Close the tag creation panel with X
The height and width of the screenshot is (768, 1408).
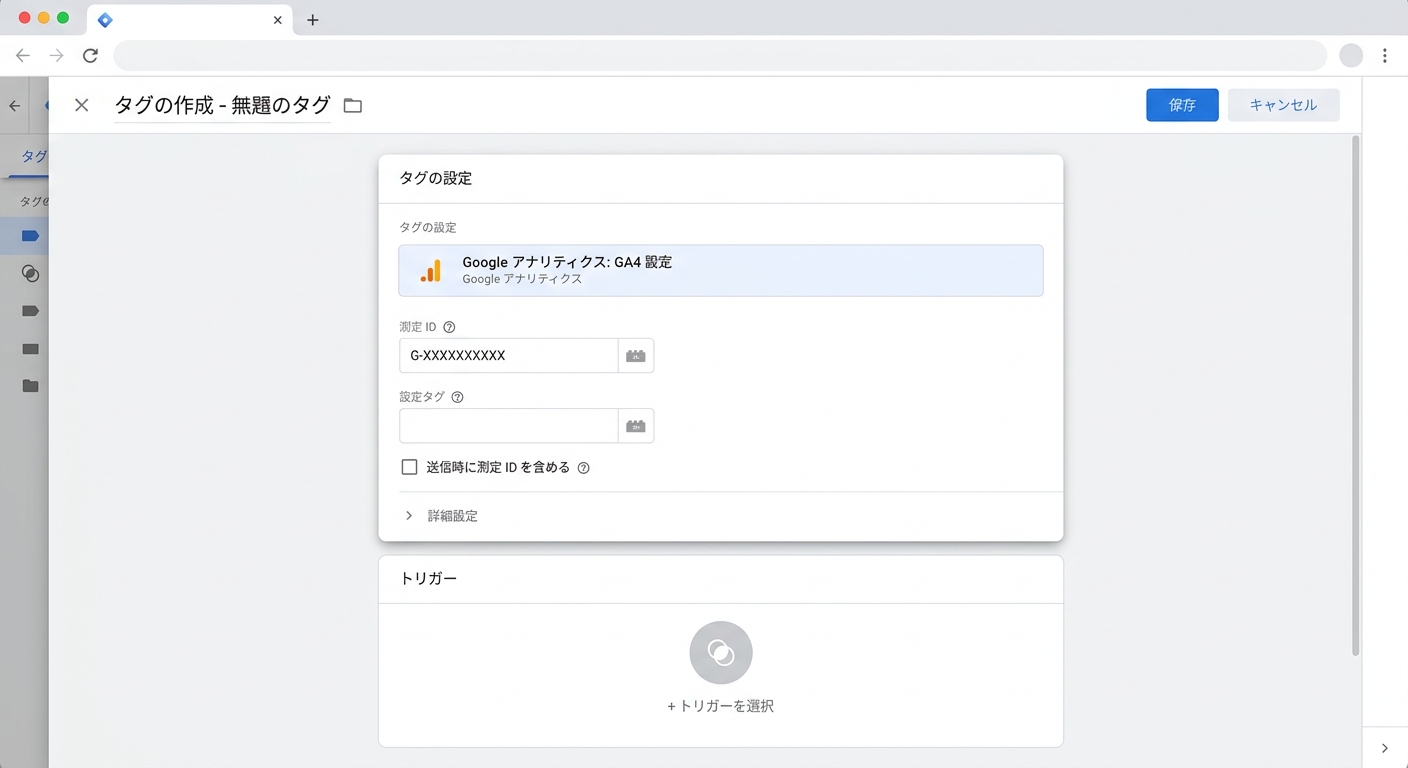pyautogui.click(x=82, y=105)
